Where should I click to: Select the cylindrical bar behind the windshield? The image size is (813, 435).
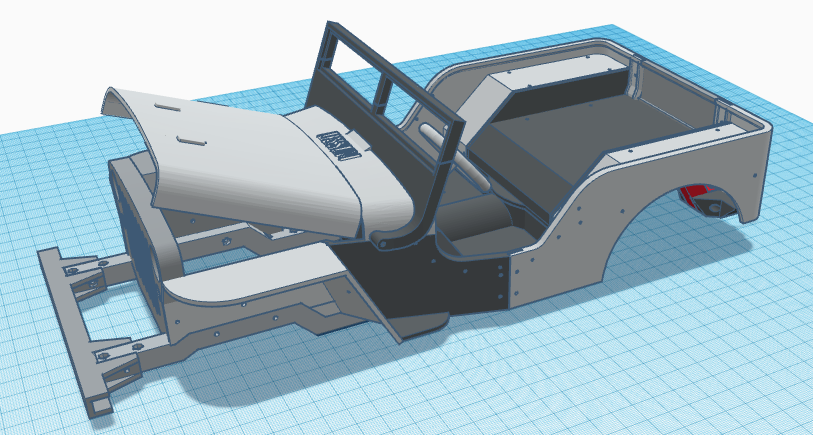tap(455, 157)
